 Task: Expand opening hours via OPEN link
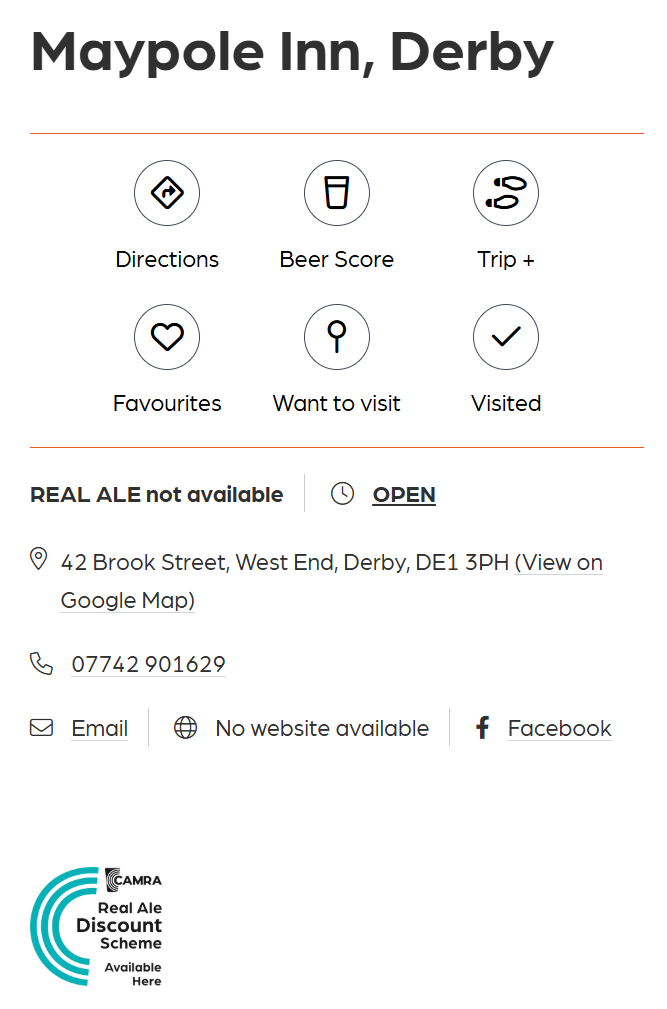[404, 494]
